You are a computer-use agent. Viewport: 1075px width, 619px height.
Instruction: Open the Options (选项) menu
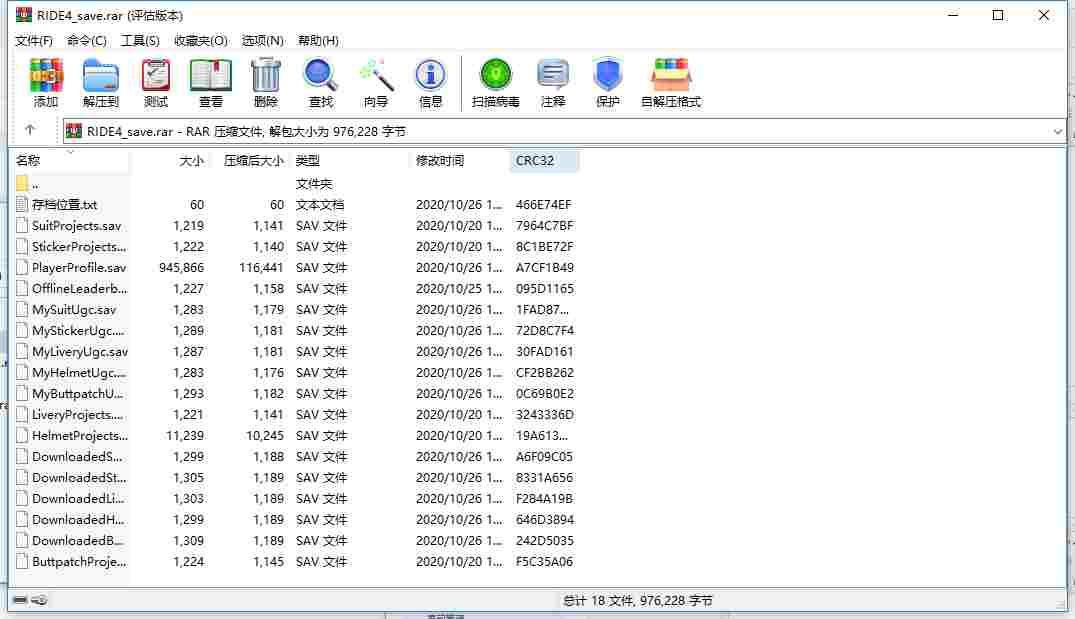click(263, 40)
